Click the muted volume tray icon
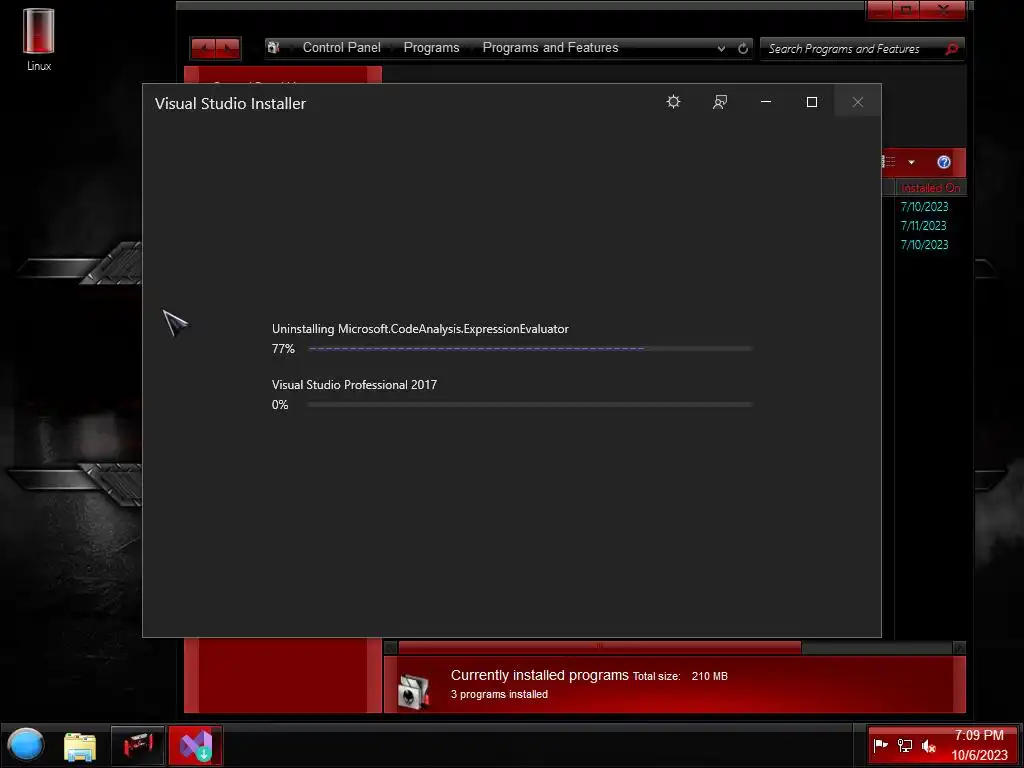 pos(928,745)
